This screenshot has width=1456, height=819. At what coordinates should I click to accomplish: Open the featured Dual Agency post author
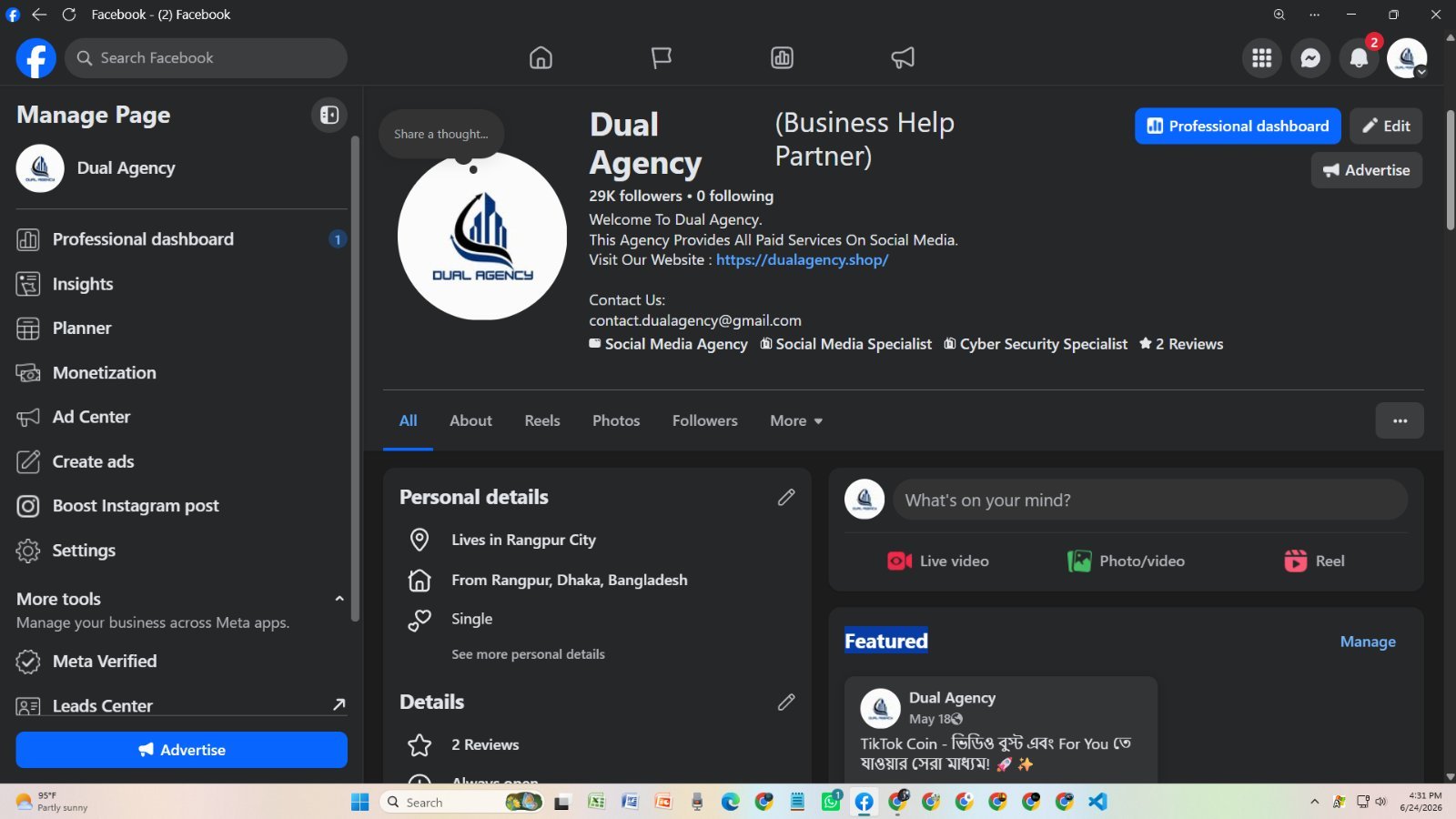(952, 698)
